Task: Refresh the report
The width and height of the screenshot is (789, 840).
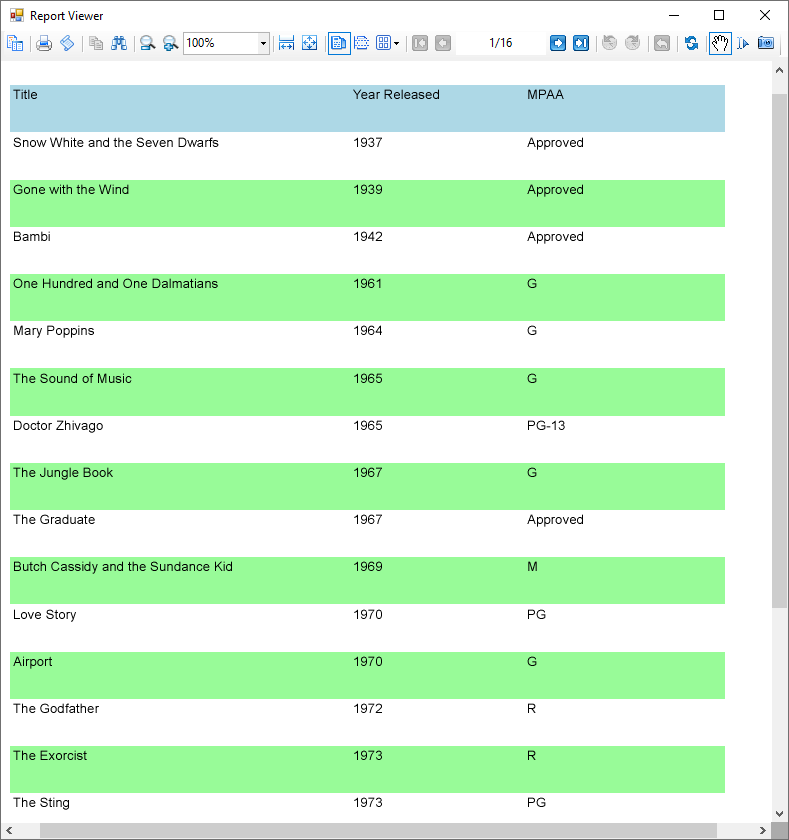Action: pos(691,43)
